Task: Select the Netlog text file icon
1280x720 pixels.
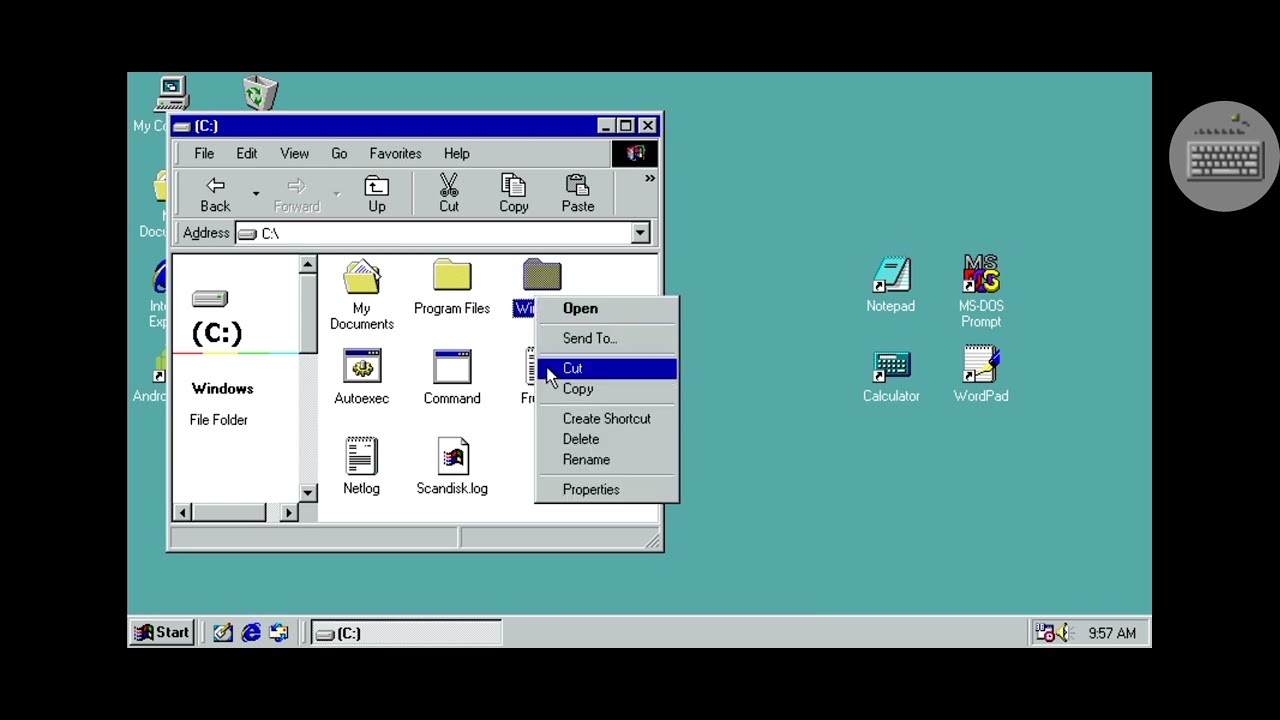Action: [x=362, y=456]
